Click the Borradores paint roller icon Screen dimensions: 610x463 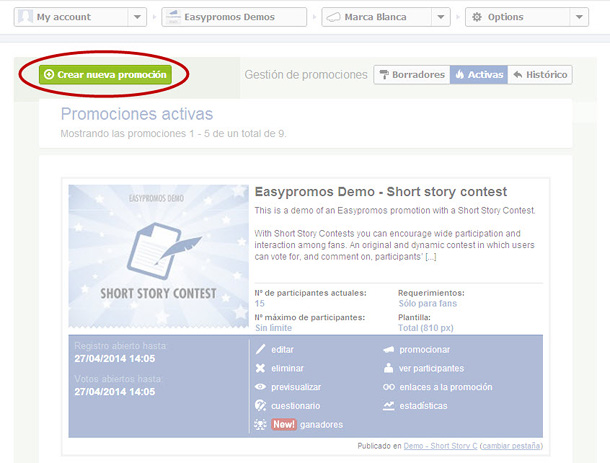point(384,75)
